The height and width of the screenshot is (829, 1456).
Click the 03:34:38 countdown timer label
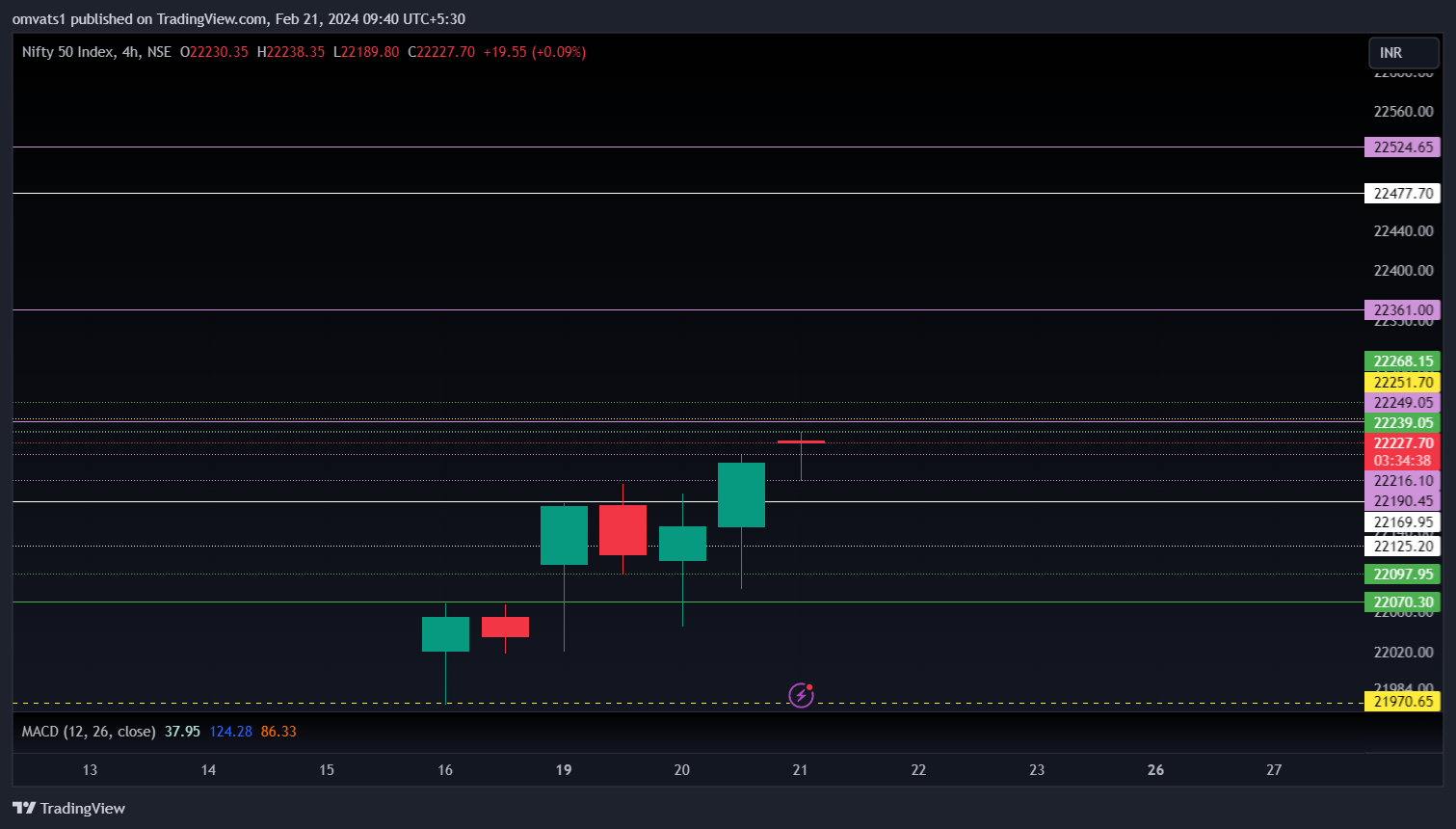(x=1402, y=461)
